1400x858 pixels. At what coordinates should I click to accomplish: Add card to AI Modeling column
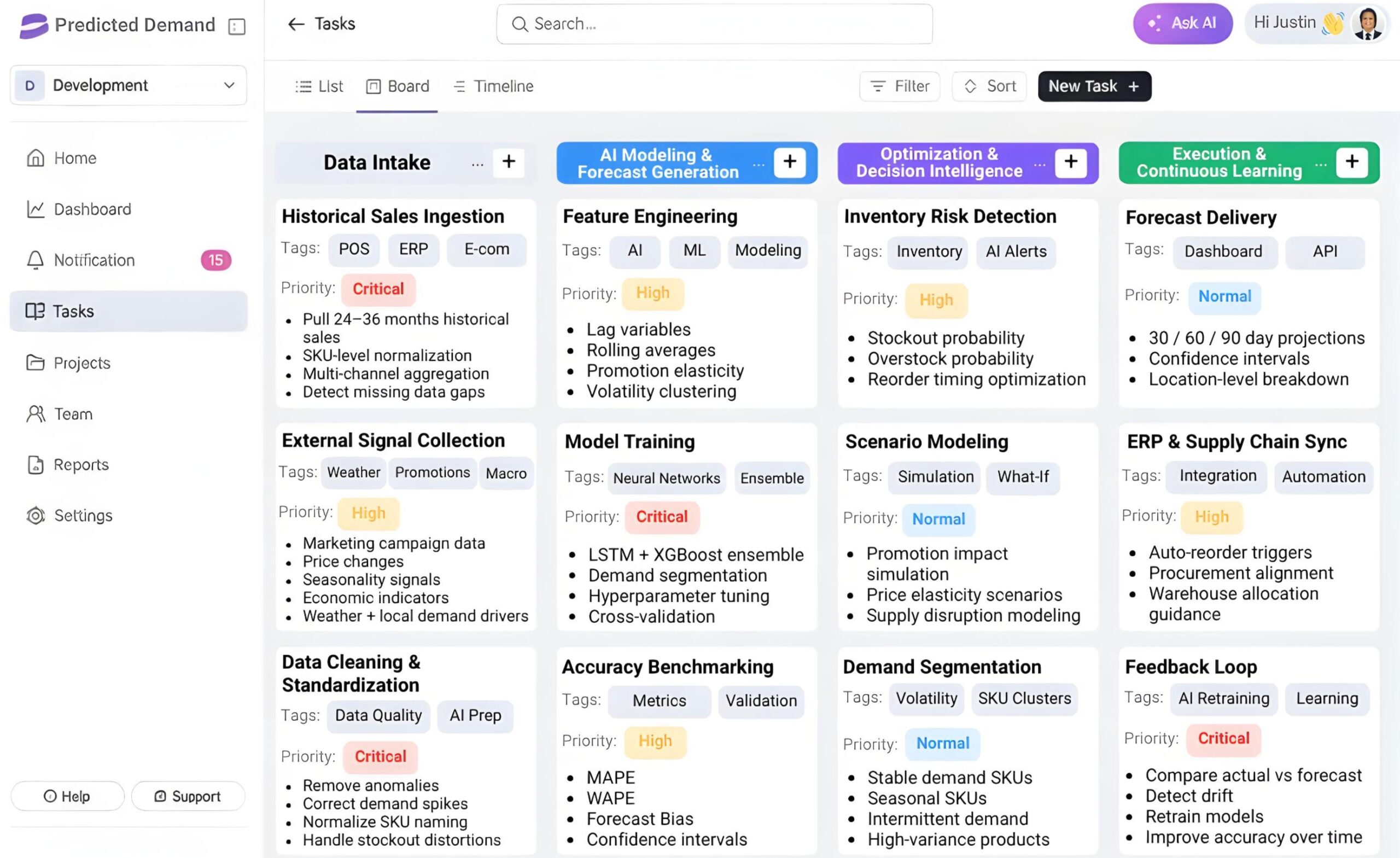click(789, 162)
